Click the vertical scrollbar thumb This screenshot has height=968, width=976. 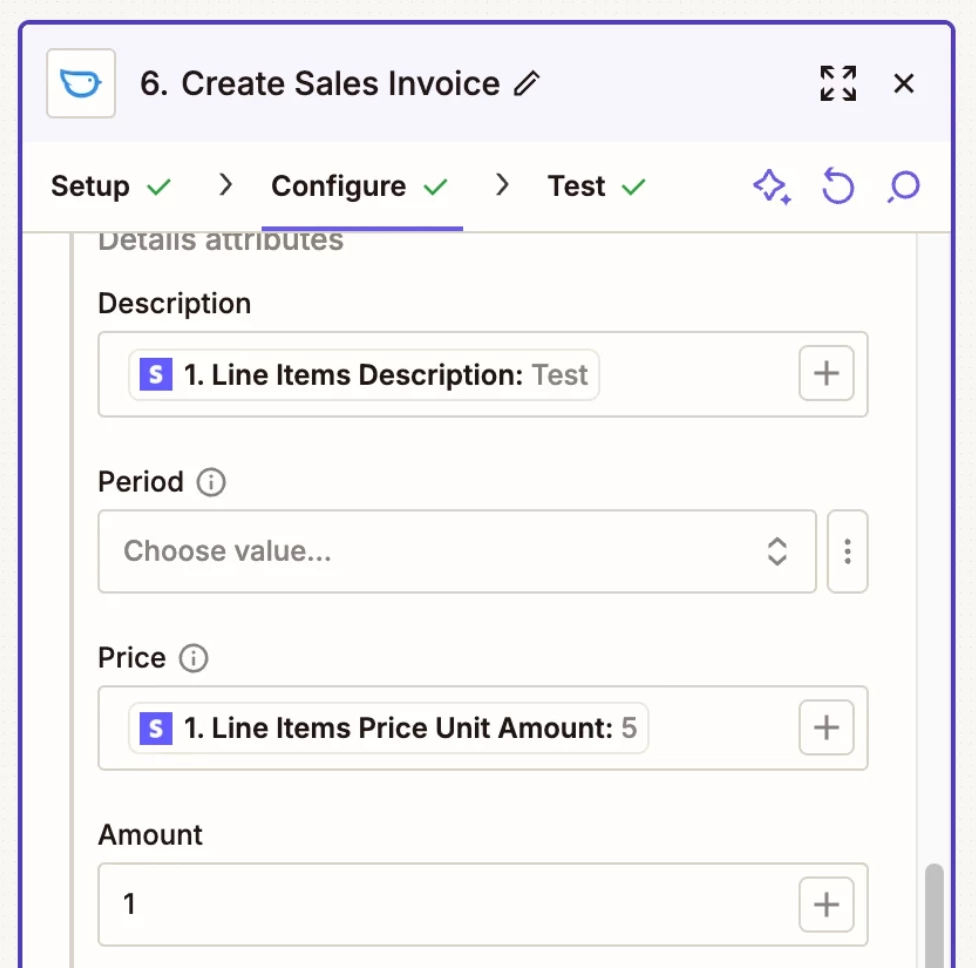[934, 915]
